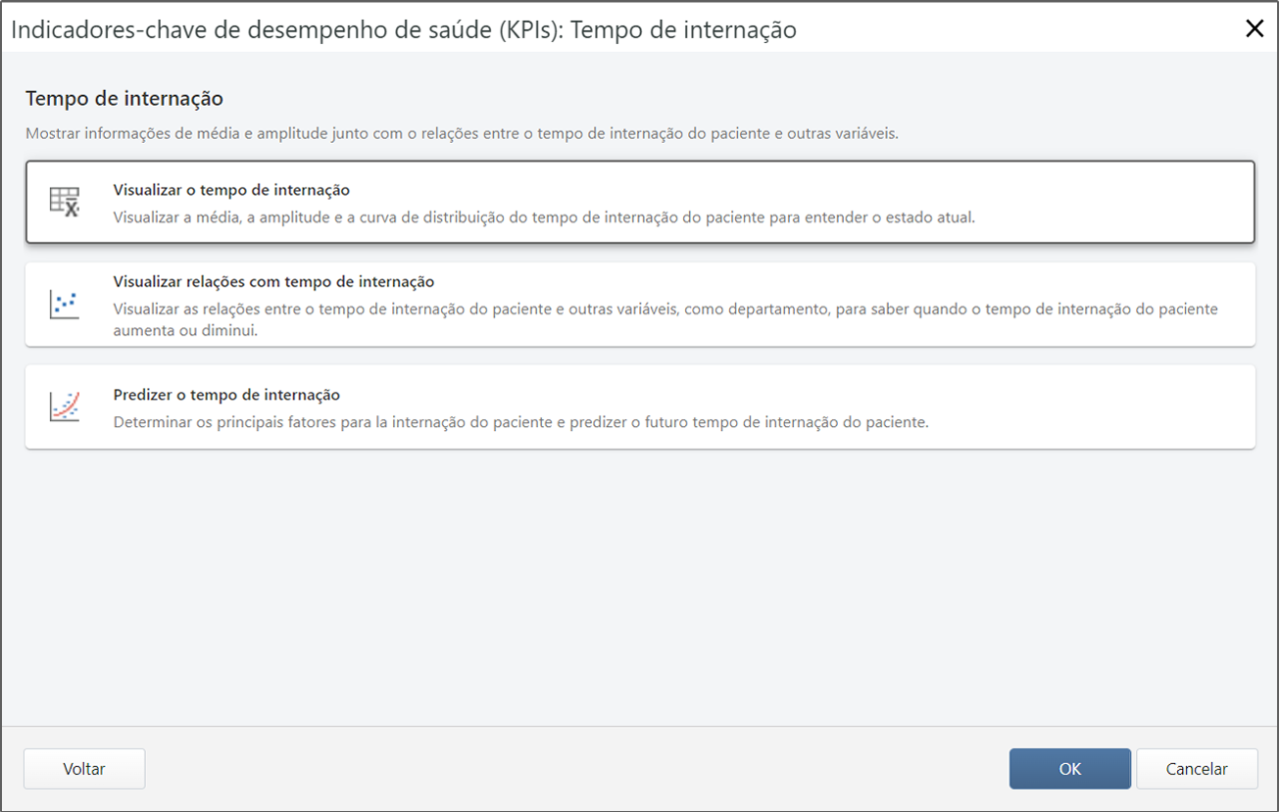1280x812 pixels.
Task: Close the KPIs dialog with the X
Action: (x=1254, y=28)
